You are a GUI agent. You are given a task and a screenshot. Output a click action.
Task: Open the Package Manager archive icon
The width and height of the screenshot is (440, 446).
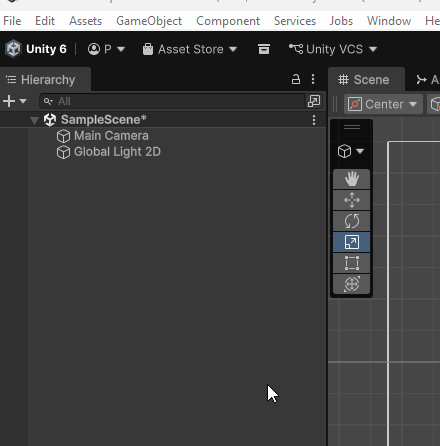click(x=264, y=49)
